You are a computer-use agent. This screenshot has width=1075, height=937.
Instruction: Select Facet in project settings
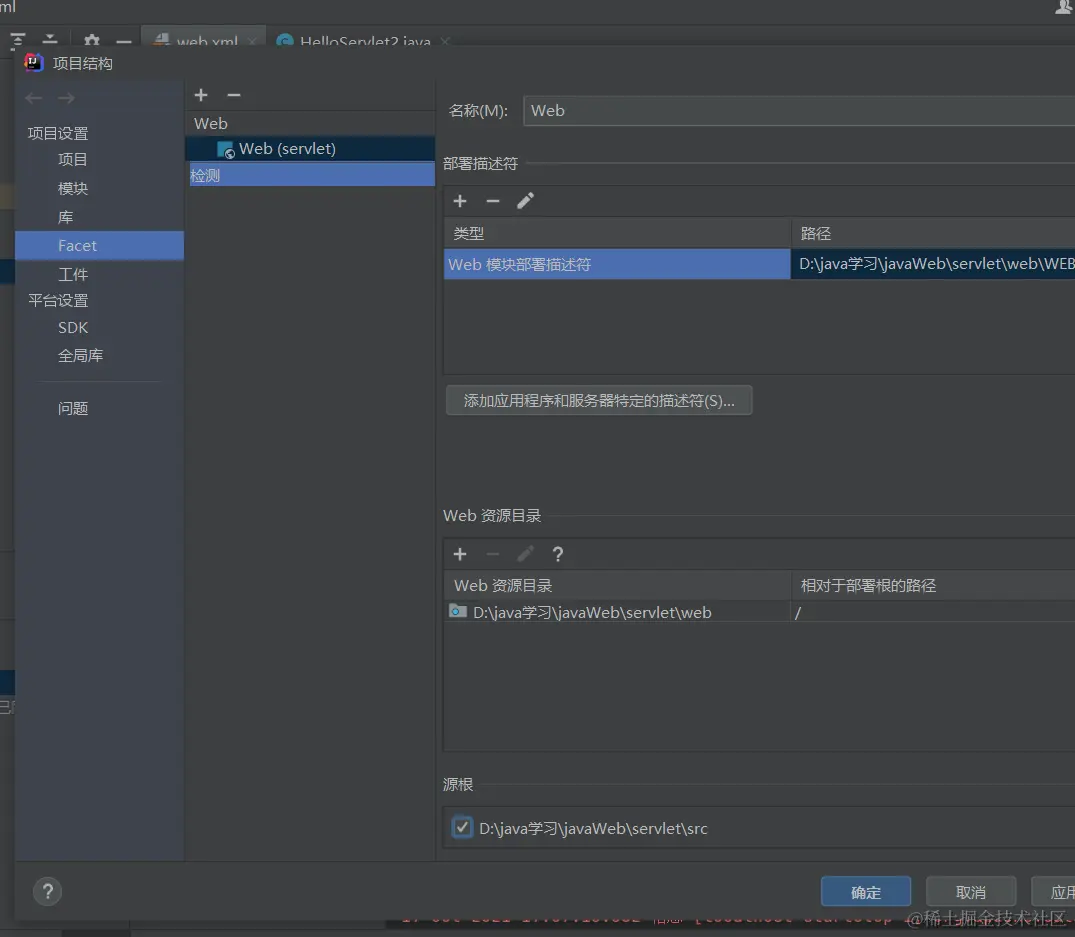coord(99,245)
